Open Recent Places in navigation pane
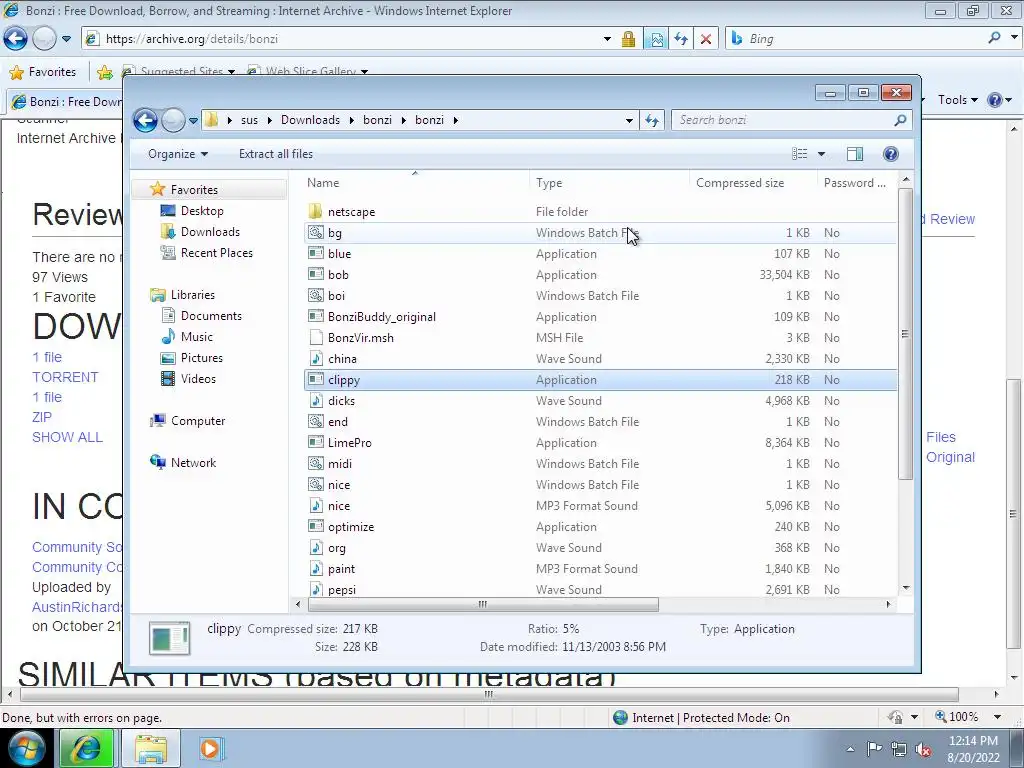Screen dimensions: 1024x768 (216, 253)
